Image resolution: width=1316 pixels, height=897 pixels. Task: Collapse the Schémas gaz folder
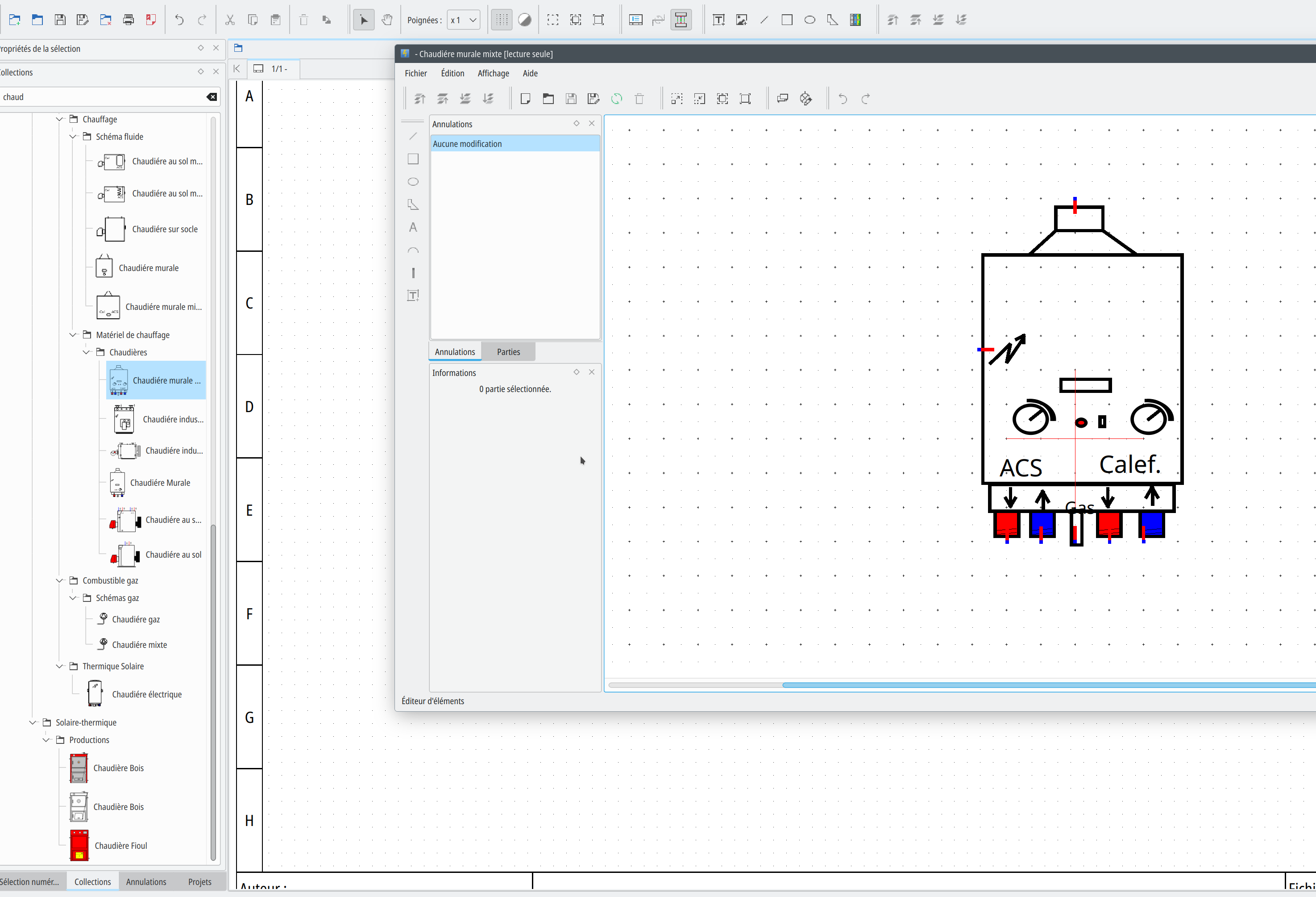[72, 598]
